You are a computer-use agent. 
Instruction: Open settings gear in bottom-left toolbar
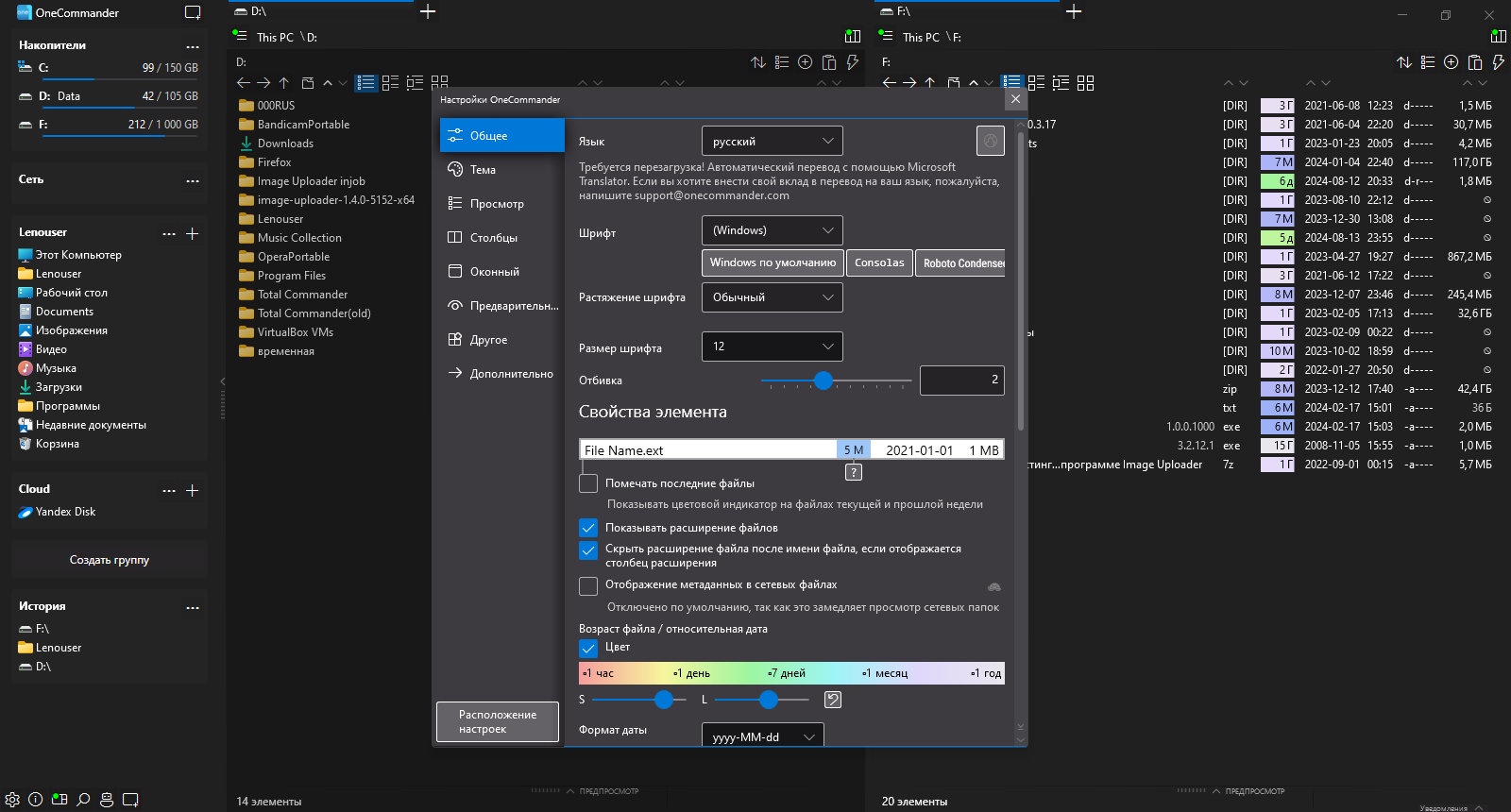(x=12, y=799)
